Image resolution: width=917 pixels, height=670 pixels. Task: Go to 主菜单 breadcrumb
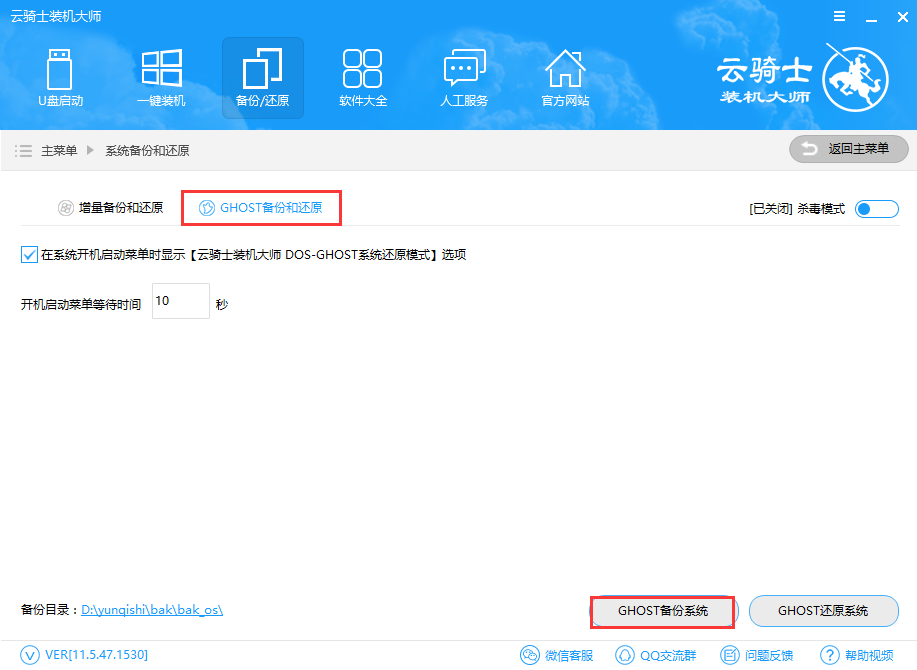[x=59, y=151]
